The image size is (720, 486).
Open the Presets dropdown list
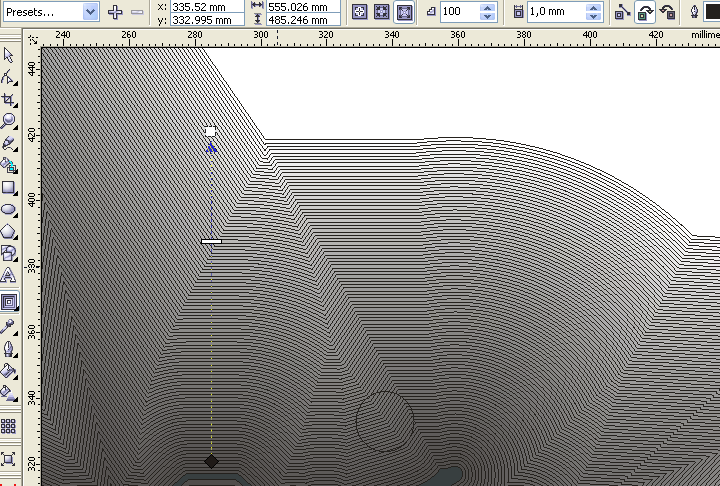click(90, 12)
